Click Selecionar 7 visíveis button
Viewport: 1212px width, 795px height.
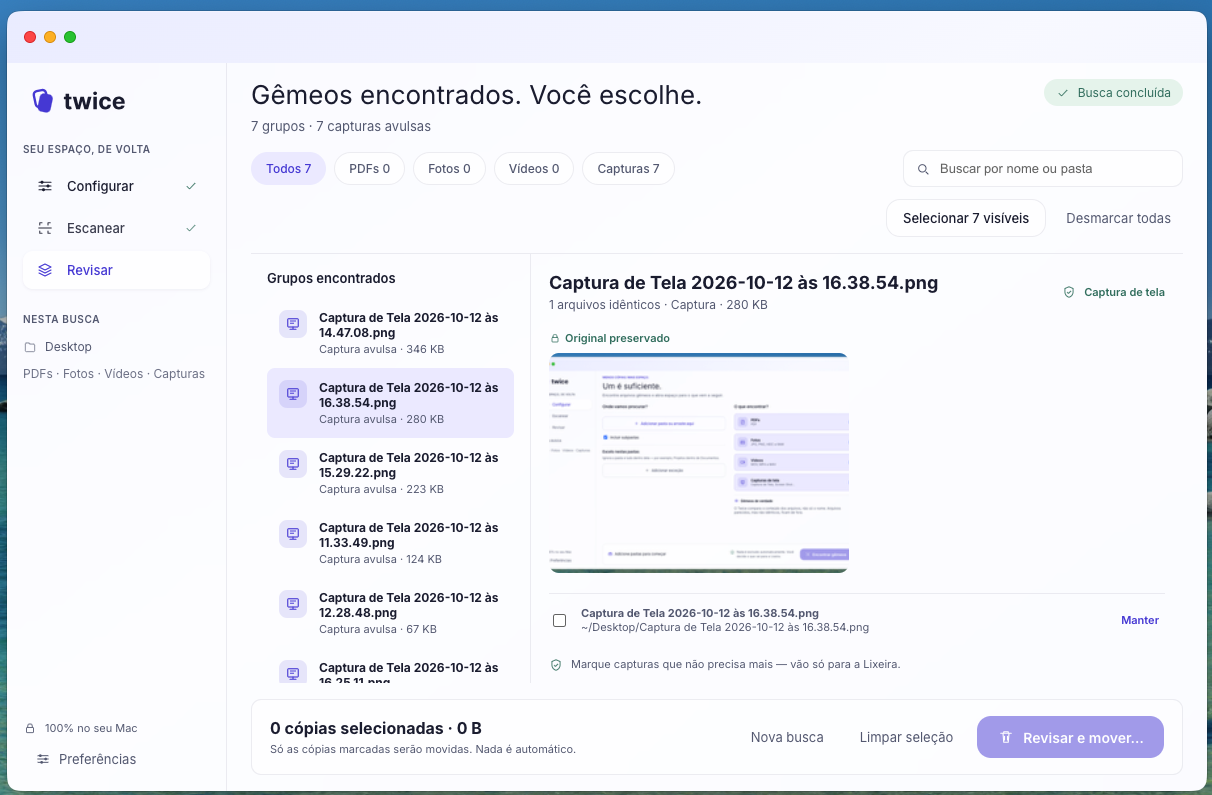(966, 218)
